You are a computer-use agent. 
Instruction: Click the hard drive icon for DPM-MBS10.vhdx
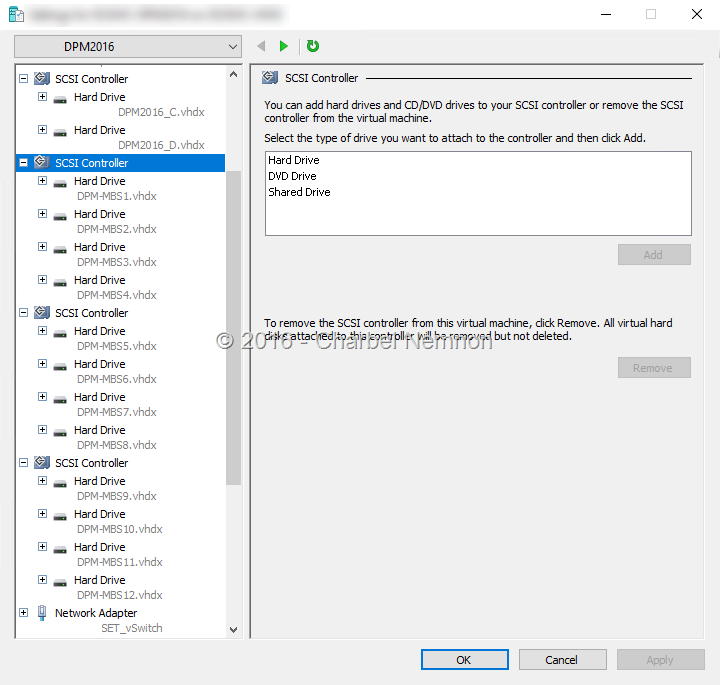[x=60, y=516]
